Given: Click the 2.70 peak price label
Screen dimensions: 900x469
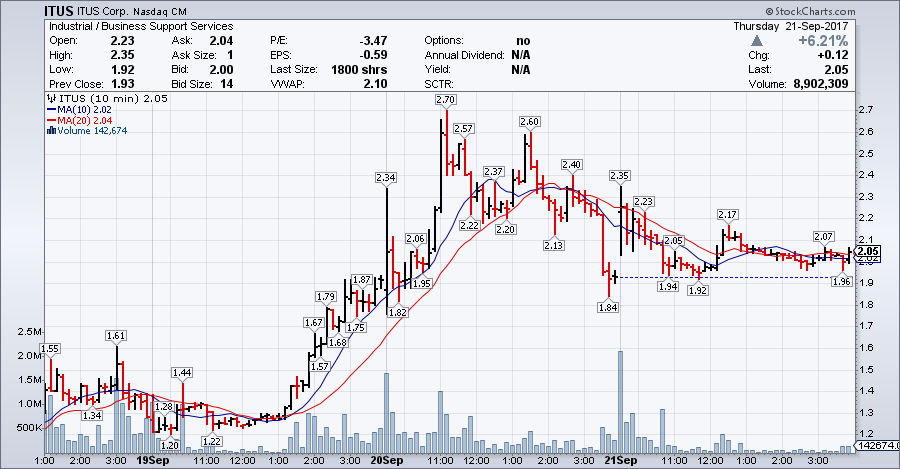Looking at the screenshot, I should (446, 100).
